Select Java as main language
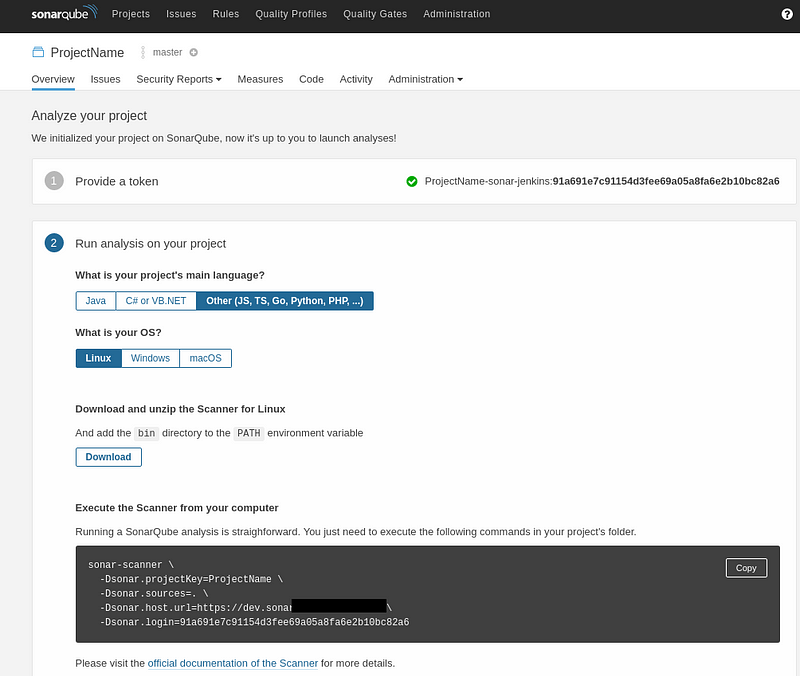The height and width of the screenshot is (676, 800). (x=95, y=301)
